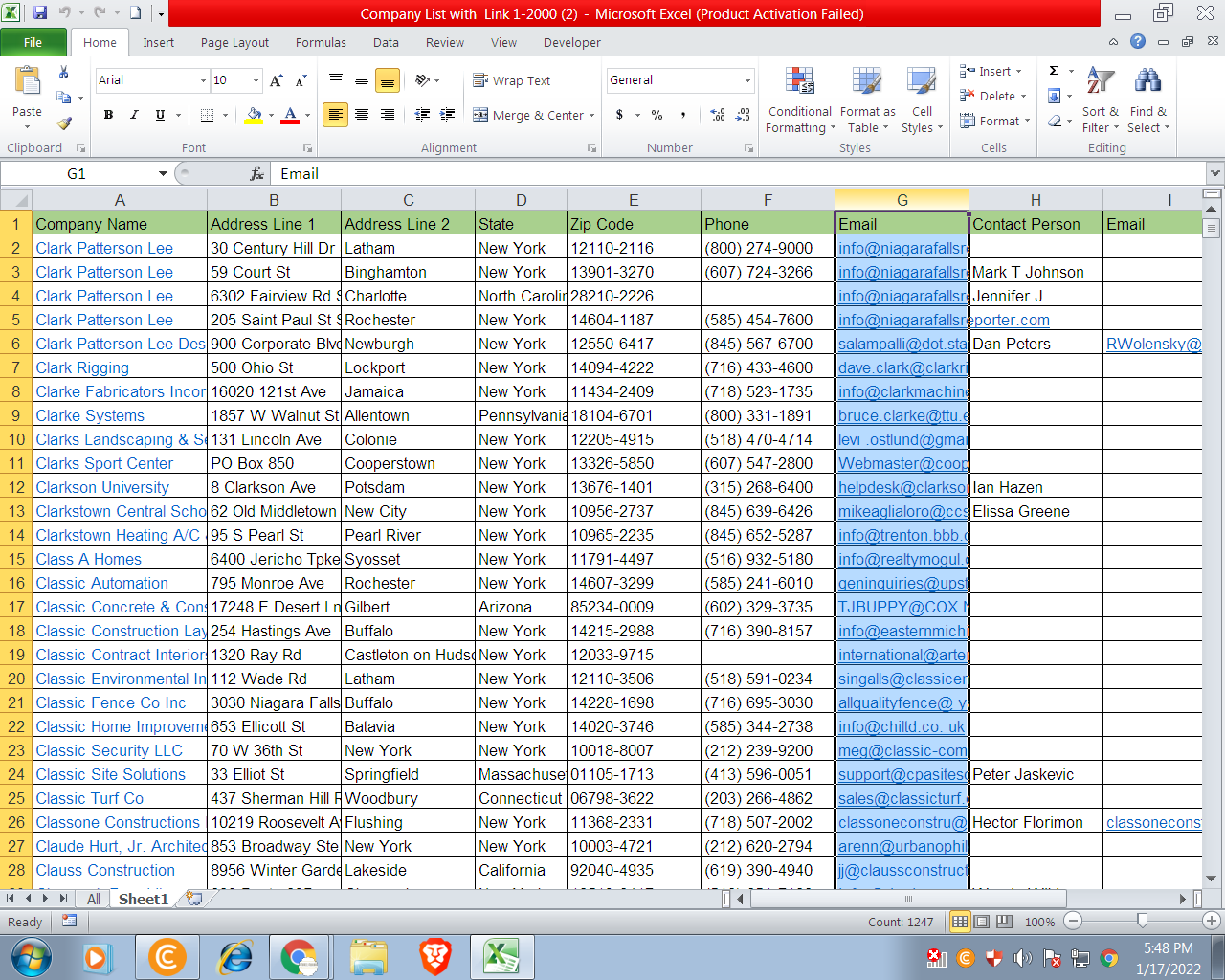Expand the Fill Color dropdown arrow
The height and width of the screenshot is (980, 1225).
point(271,116)
